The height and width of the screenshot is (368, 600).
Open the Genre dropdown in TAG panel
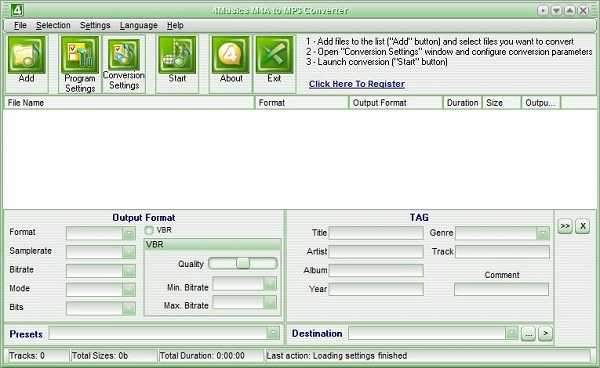click(x=542, y=233)
